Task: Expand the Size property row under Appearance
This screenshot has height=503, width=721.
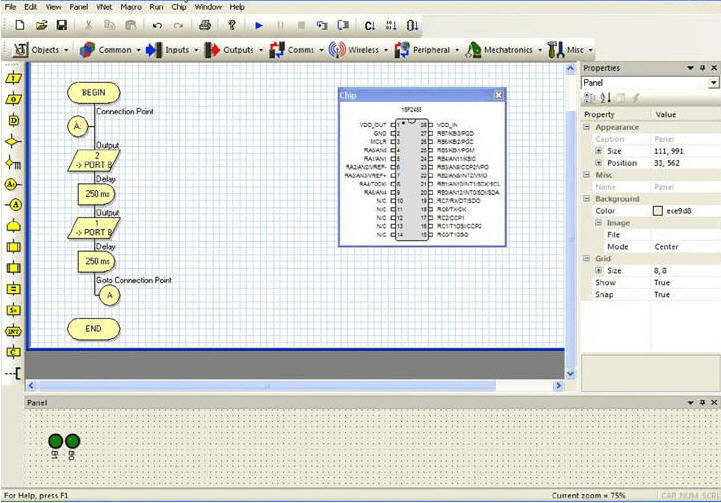Action: coord(598,150)
